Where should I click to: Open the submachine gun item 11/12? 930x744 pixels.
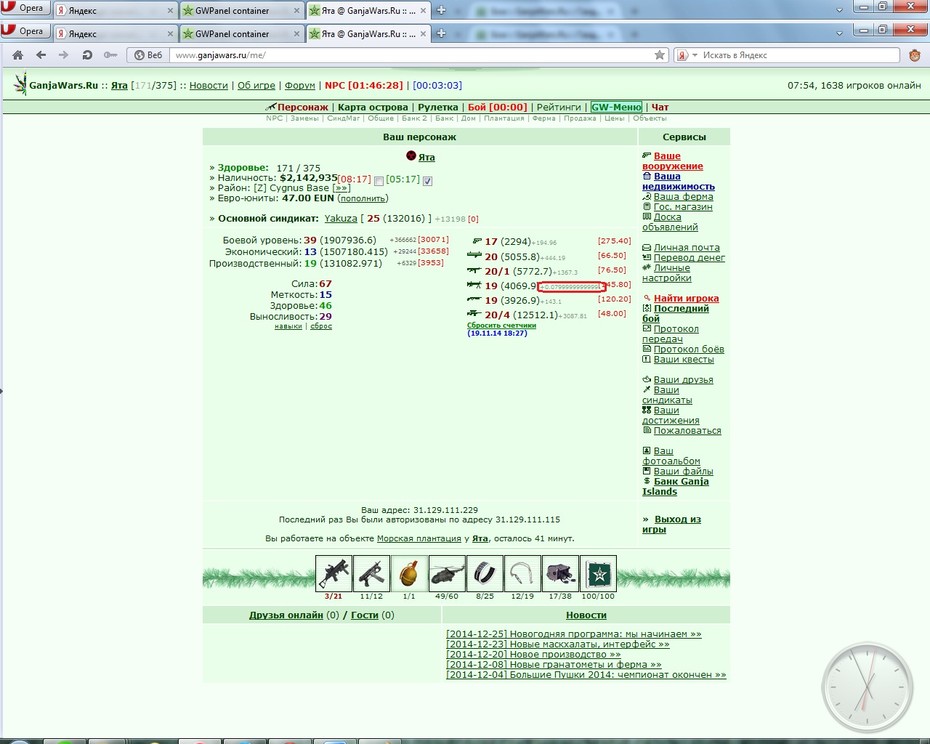coord(371,574)
